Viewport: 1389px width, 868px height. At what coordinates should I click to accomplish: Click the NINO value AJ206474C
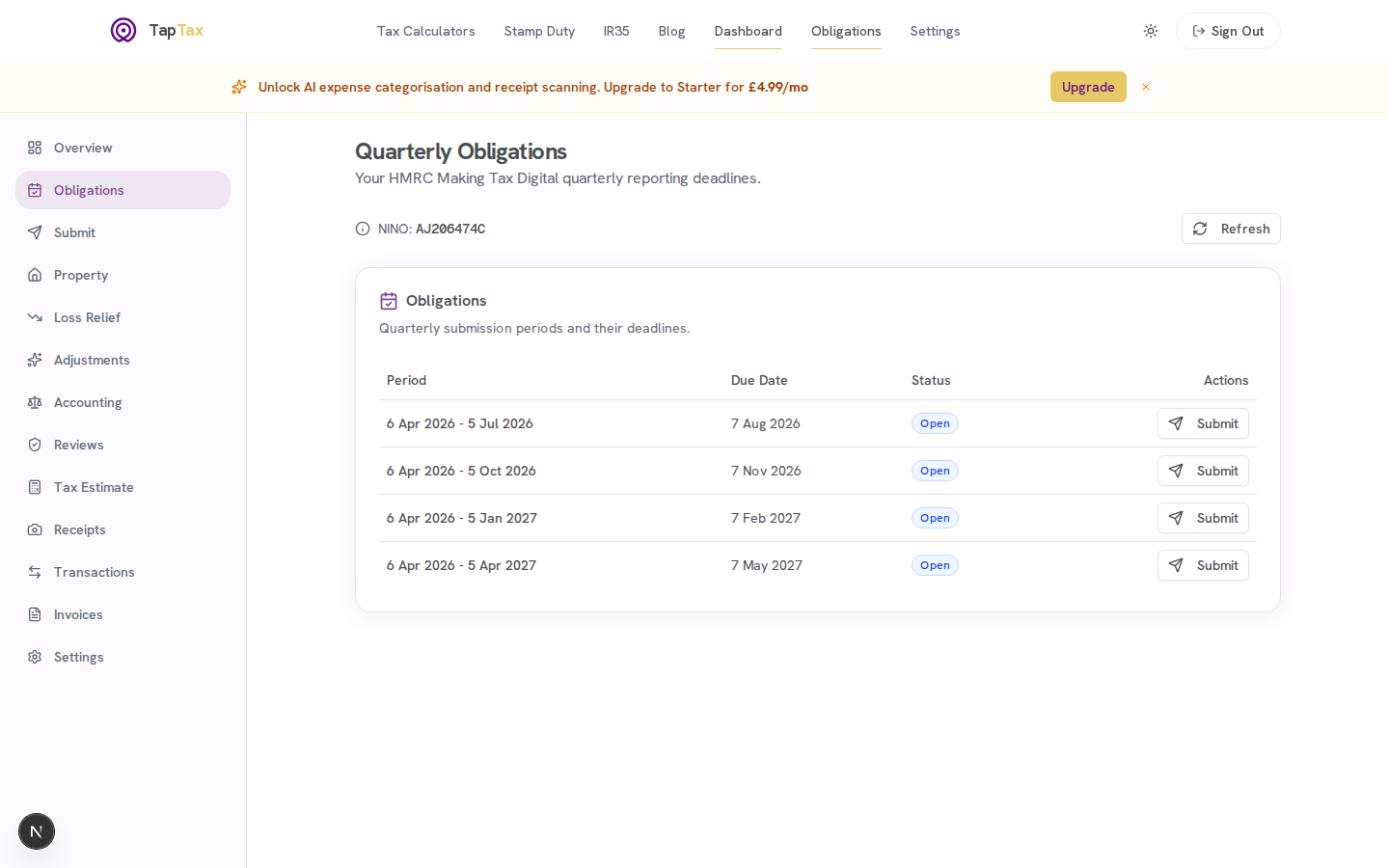(450, 229)
